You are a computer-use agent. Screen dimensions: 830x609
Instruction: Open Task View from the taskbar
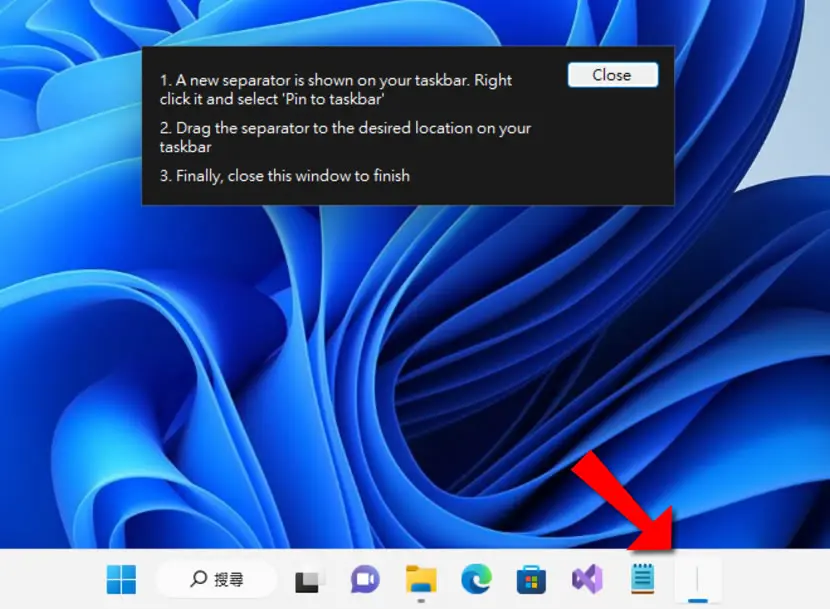(307, 580)
